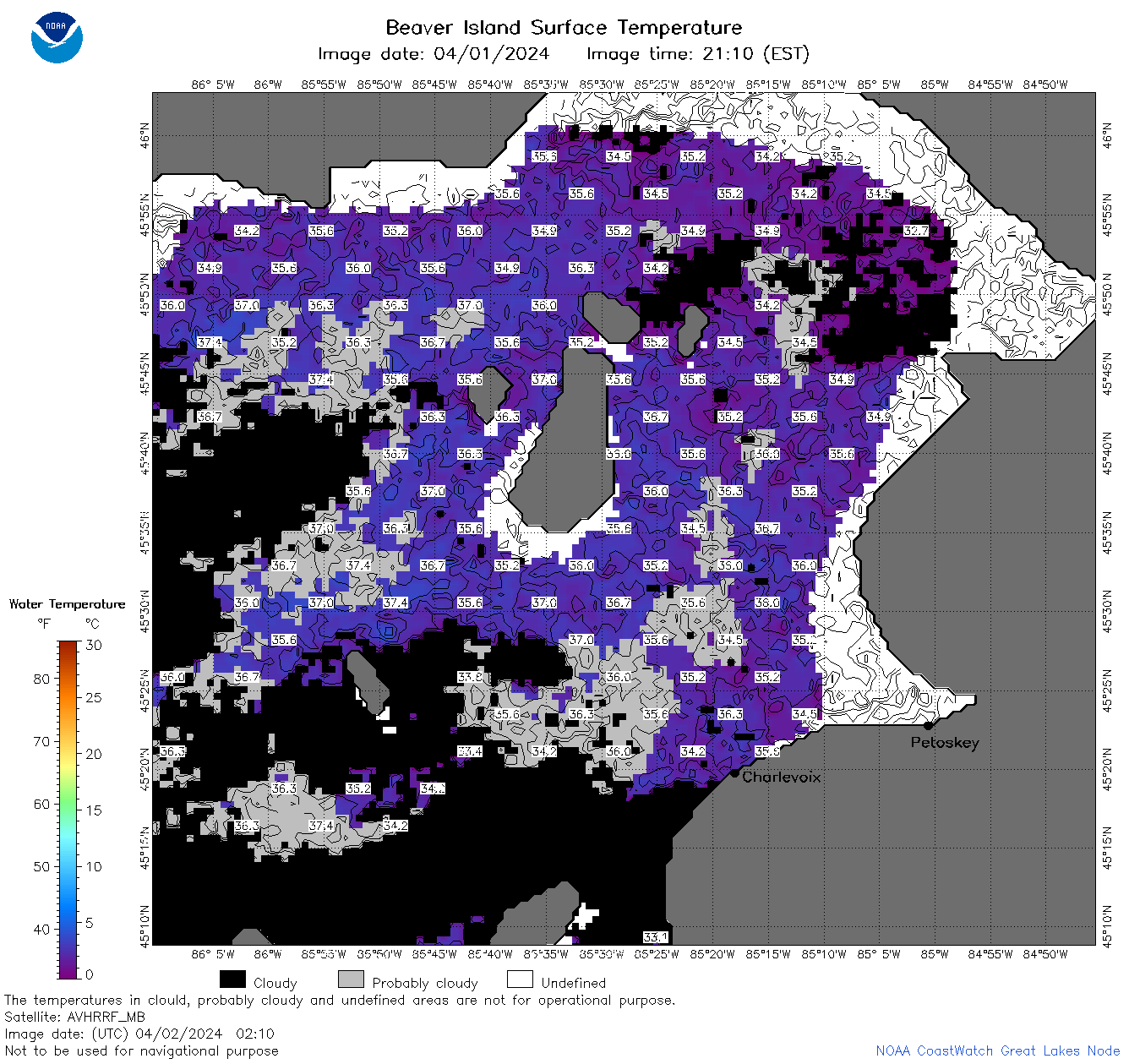Click the UTC image date "04/02/2024 02:10"
The height and width of the screenshot is (1064, 1129).
[x=205, y=1034]
